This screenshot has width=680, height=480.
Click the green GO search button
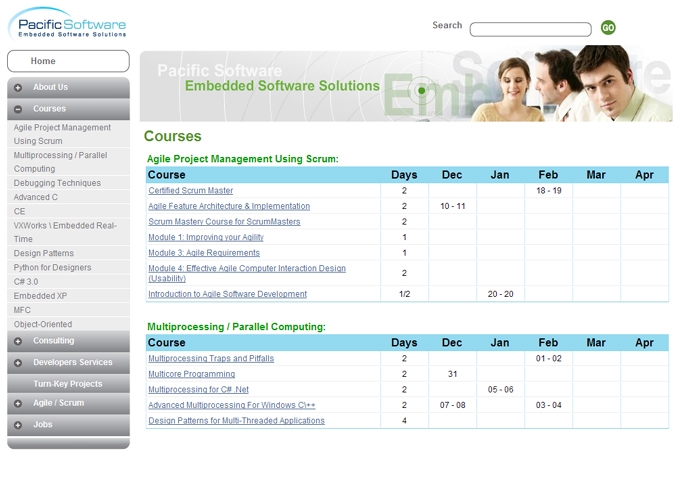point(608,28)
